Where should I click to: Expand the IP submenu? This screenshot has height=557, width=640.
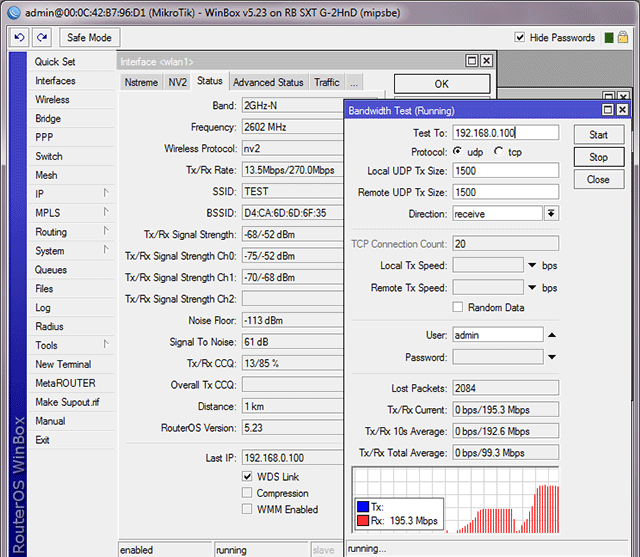click(106, 193)
